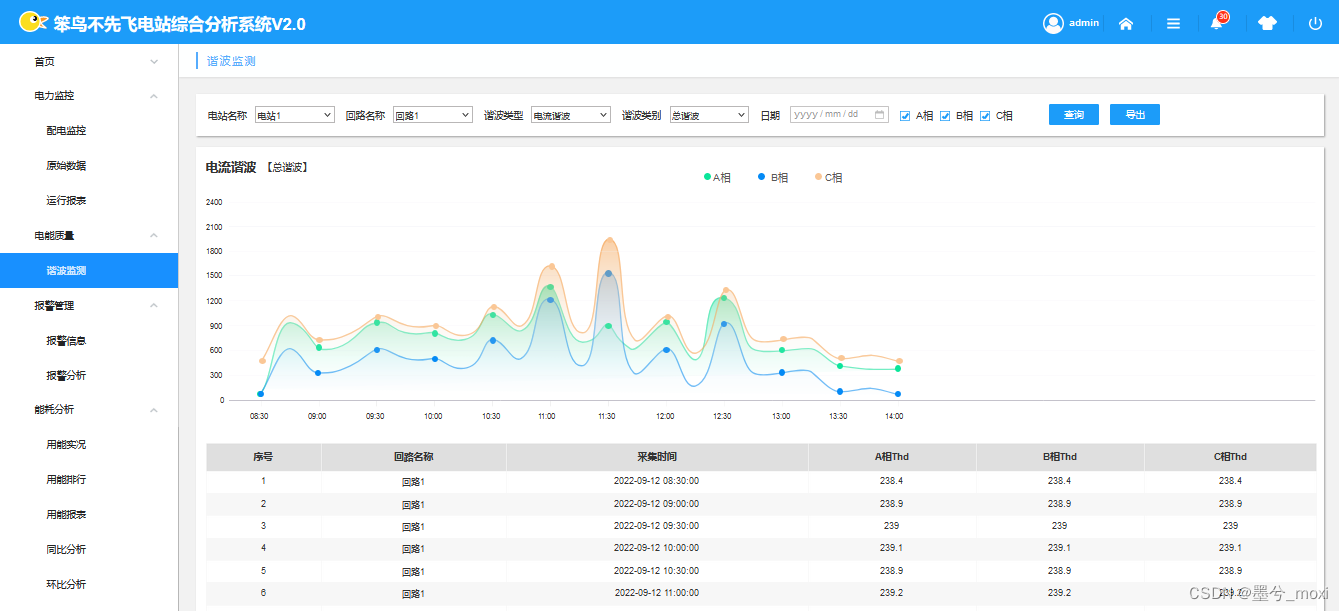The image size is (1343, 611).
Task: Click the 采集时间 column header
Action: tap(657, 457)
